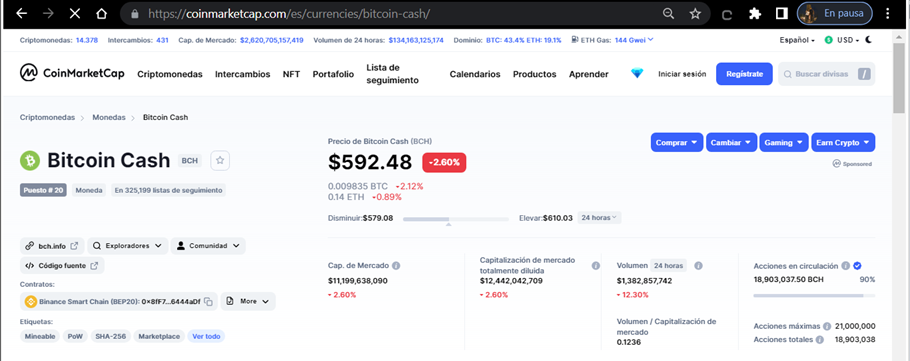
Task: Open NFT menu item
Action: point(291,74)
